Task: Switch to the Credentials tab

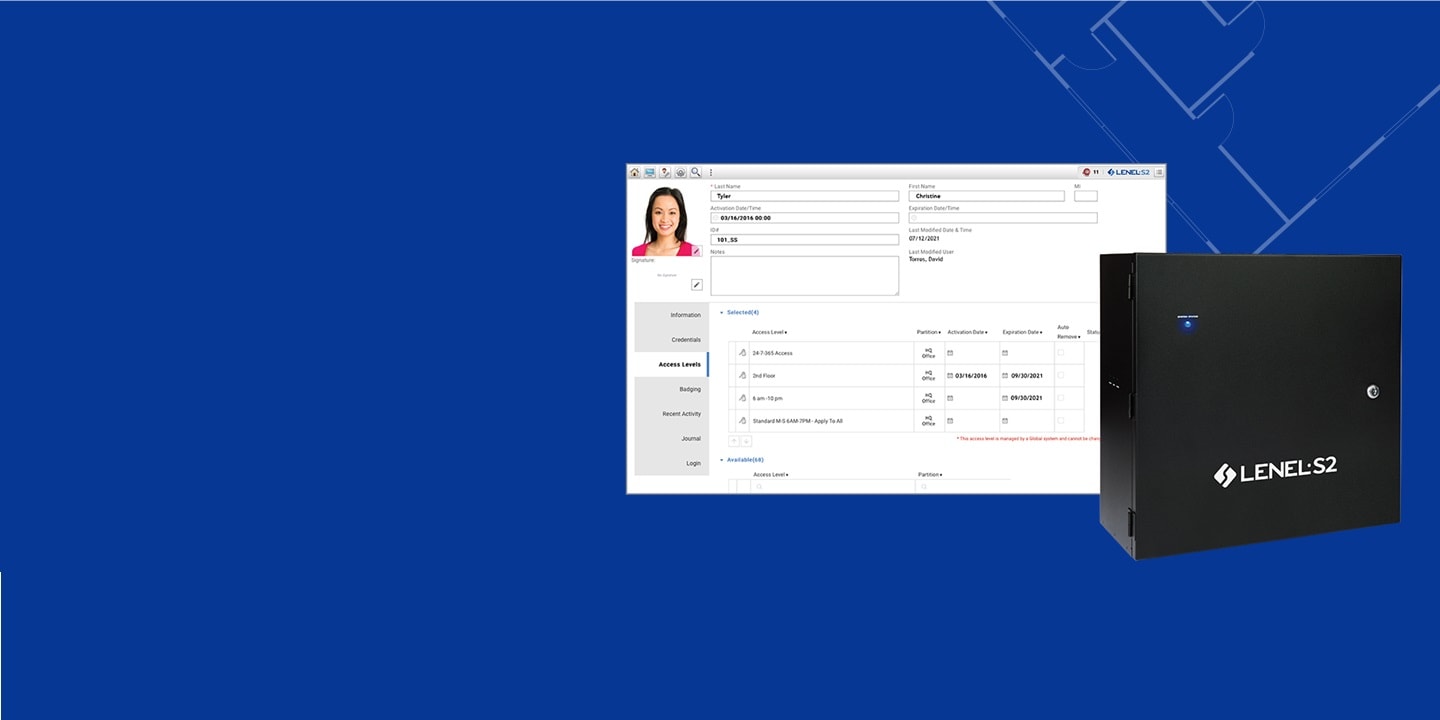Action: 685,340
